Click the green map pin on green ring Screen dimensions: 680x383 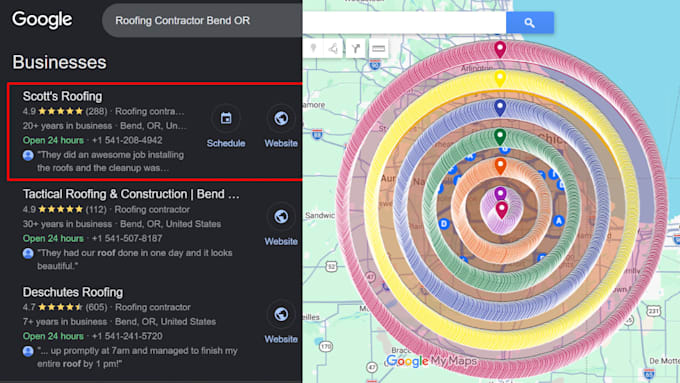tap(500, 137)
